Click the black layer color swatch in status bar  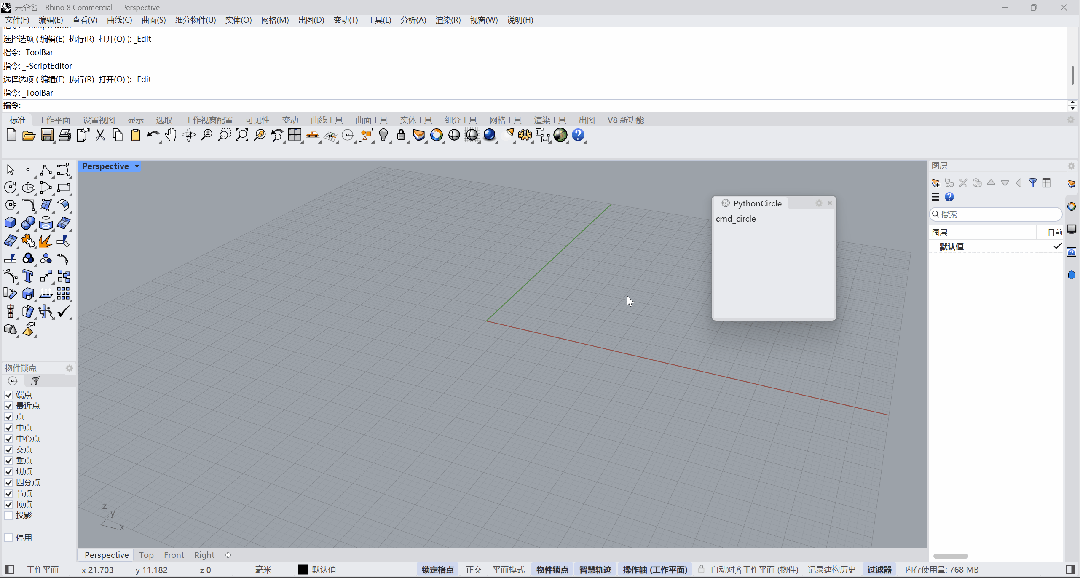tap(303, 570)
